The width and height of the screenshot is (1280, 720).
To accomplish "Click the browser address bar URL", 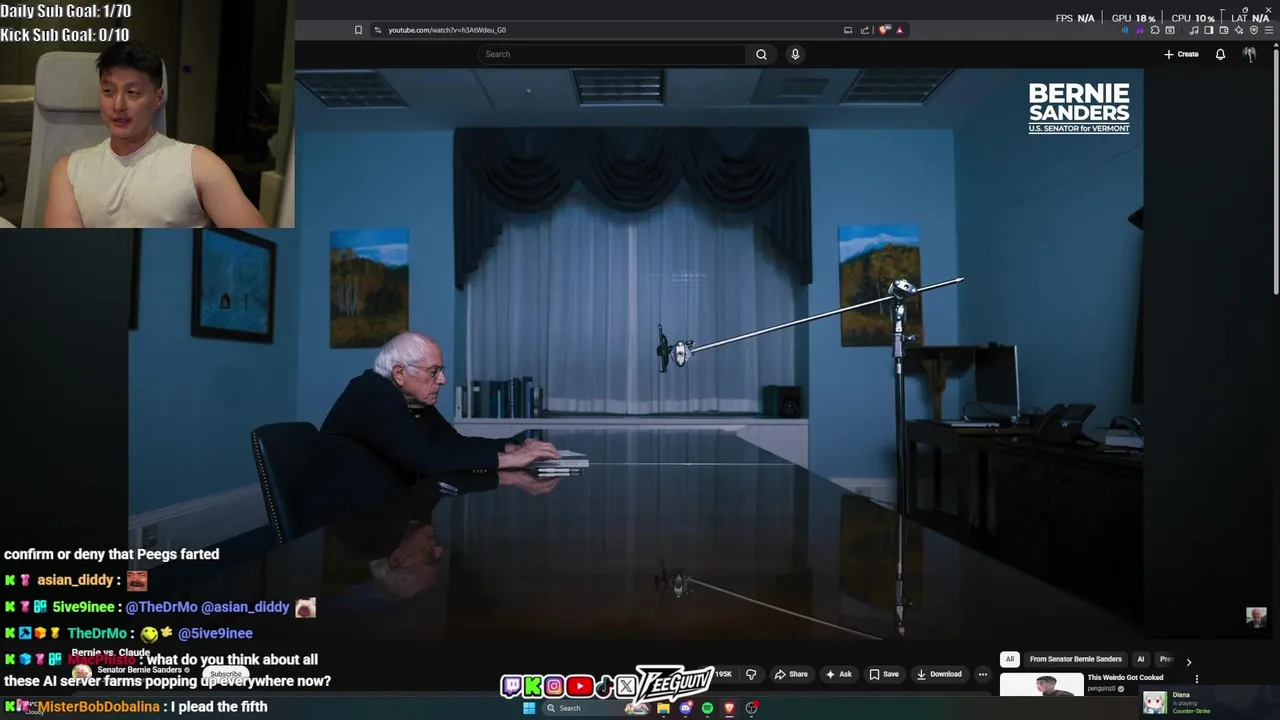I will pos(447,30).
